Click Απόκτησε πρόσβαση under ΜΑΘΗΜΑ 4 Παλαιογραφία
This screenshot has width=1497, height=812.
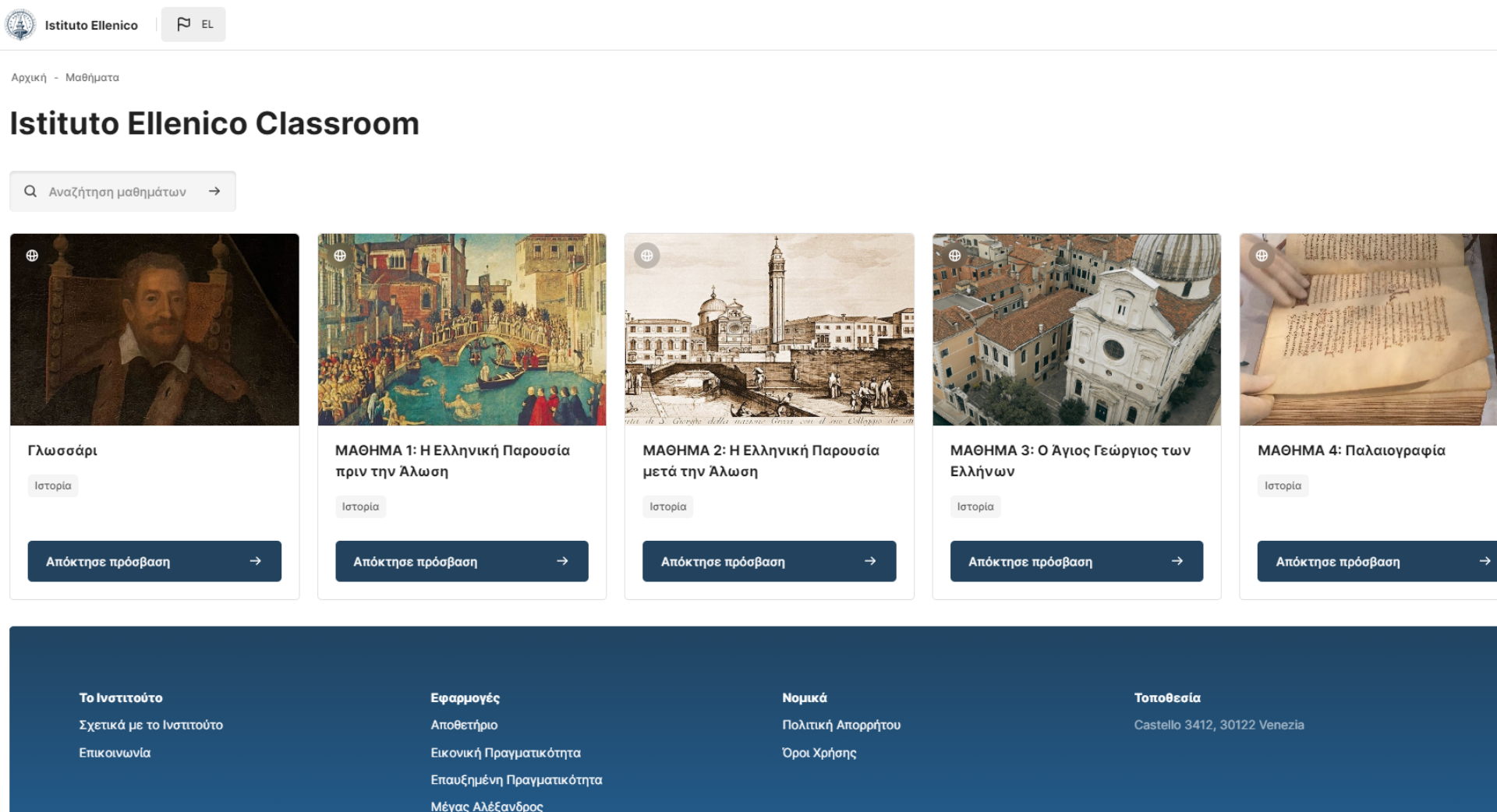pos(1377,561)
